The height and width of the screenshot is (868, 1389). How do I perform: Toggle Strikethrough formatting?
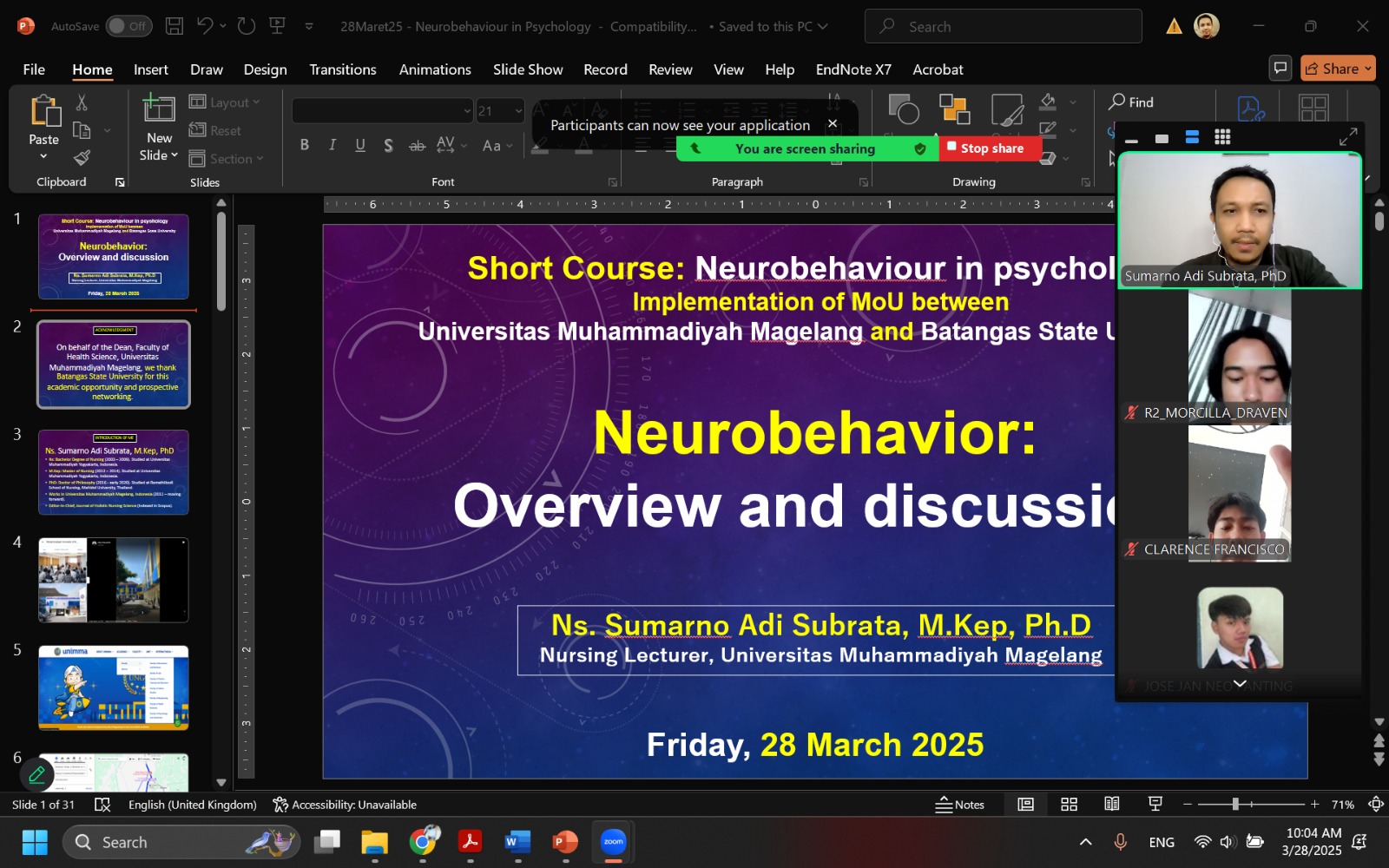417,145
